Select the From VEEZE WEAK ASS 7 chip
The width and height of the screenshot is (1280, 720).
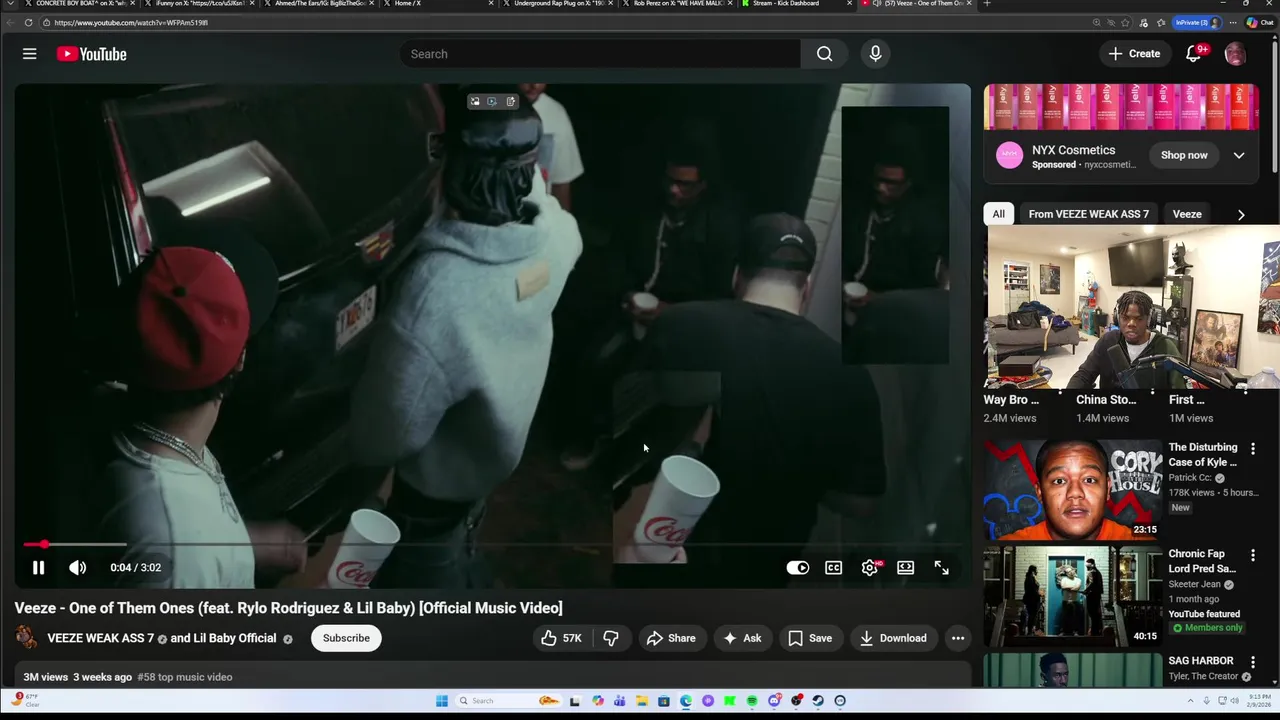click(1088, 214)
